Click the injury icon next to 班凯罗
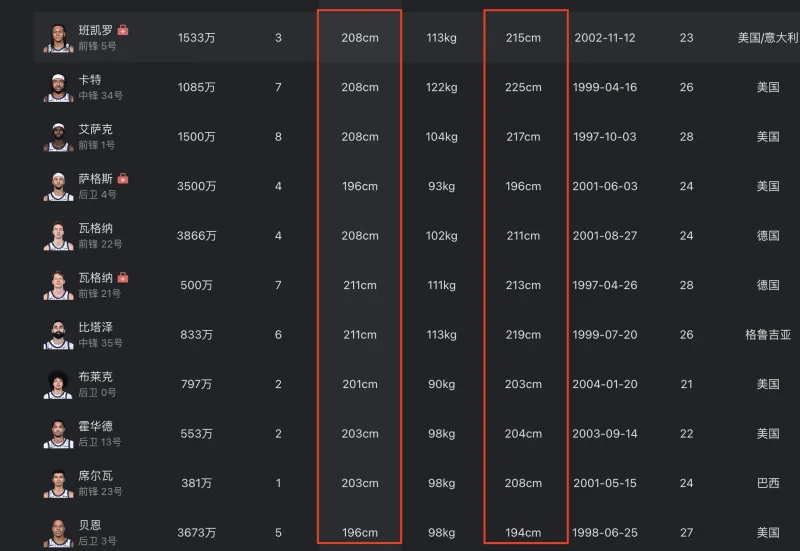Viewport: 800px width, 551px height. click(x=123, y=30)
